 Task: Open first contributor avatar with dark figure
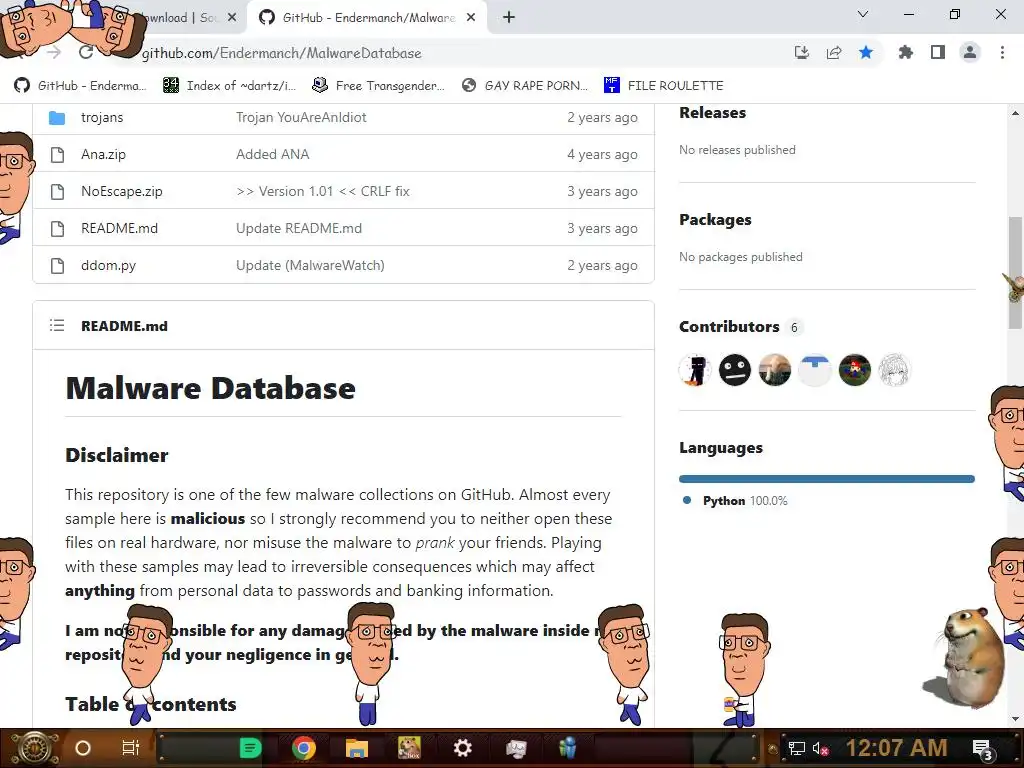pos(695,370)
